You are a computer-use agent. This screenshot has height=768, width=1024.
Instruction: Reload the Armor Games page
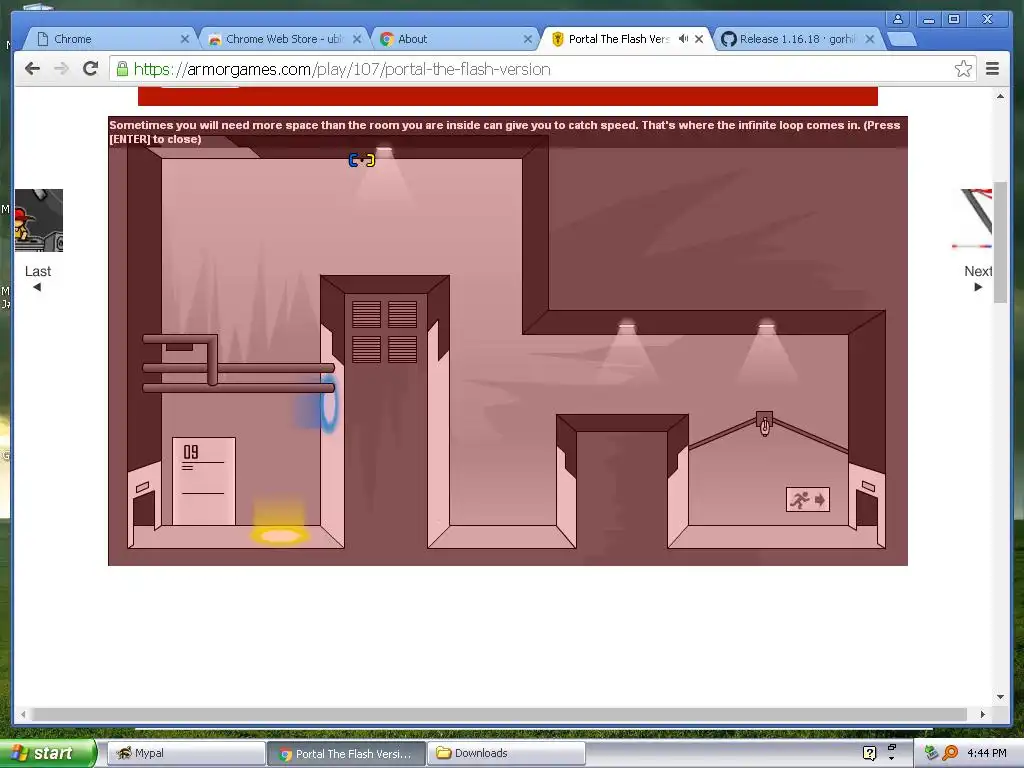coord(90,69)
